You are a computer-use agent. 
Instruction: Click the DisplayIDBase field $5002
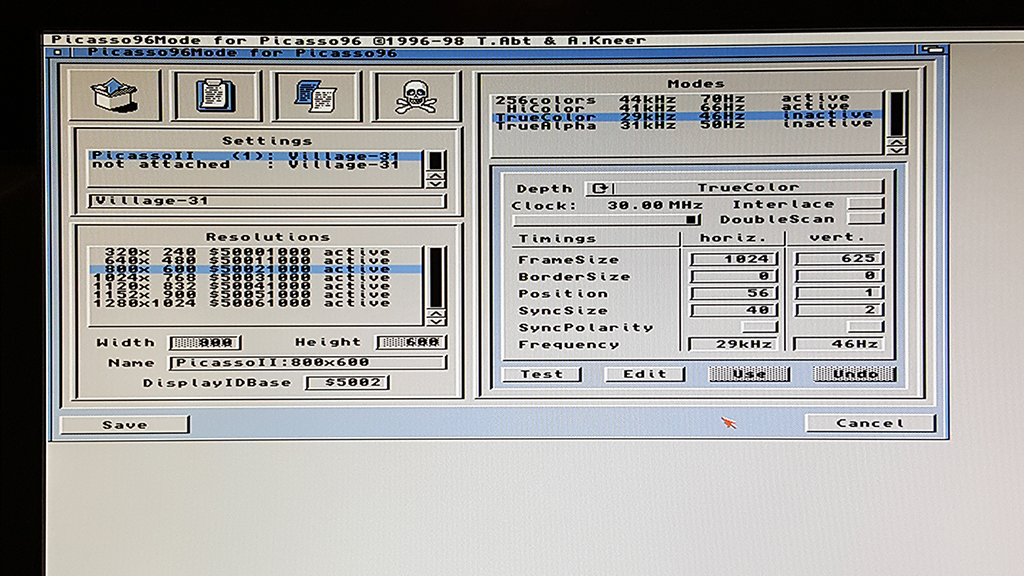pyautogui.click(x=347, y=382)
